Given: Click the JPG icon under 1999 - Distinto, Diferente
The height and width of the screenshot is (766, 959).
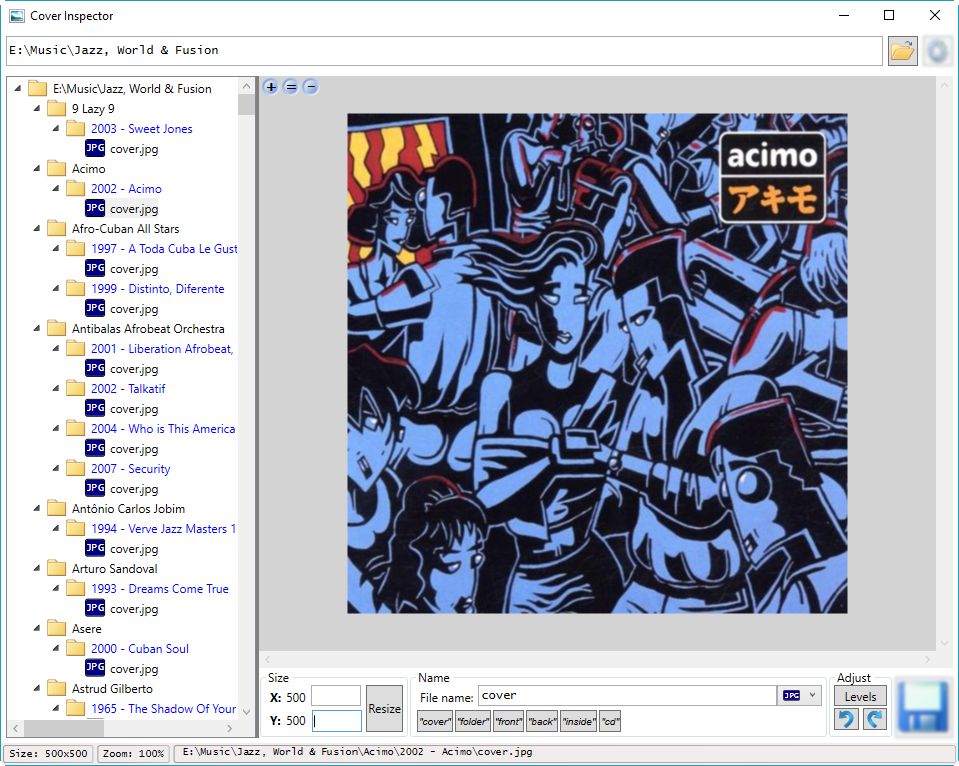Looking at the screenshot, I should point(95,308).
